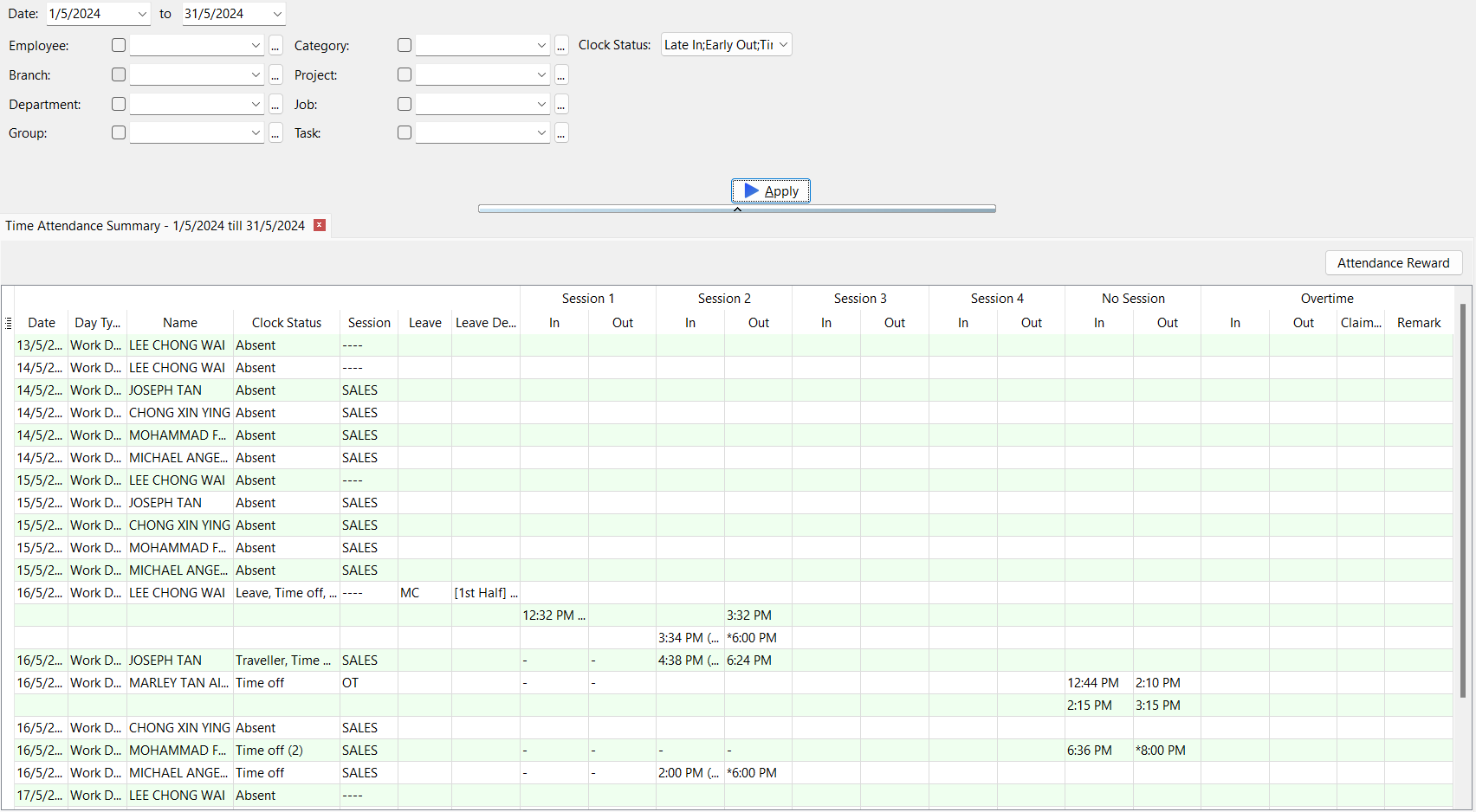Click the Apply button
The width and height of the screenshot is (1476, 812).
tap(770, 190)
